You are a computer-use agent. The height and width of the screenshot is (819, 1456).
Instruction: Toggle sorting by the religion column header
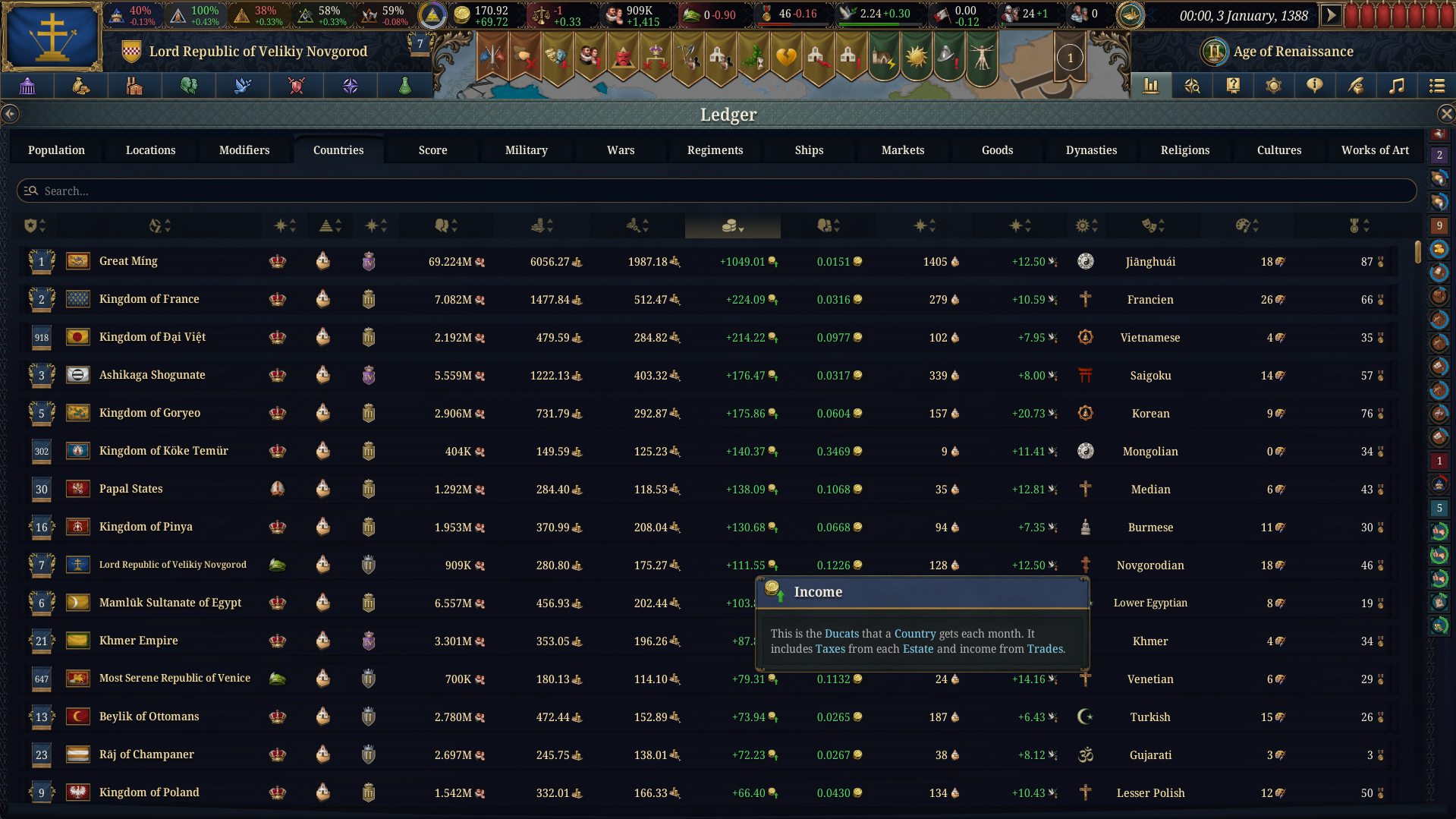1086,225
